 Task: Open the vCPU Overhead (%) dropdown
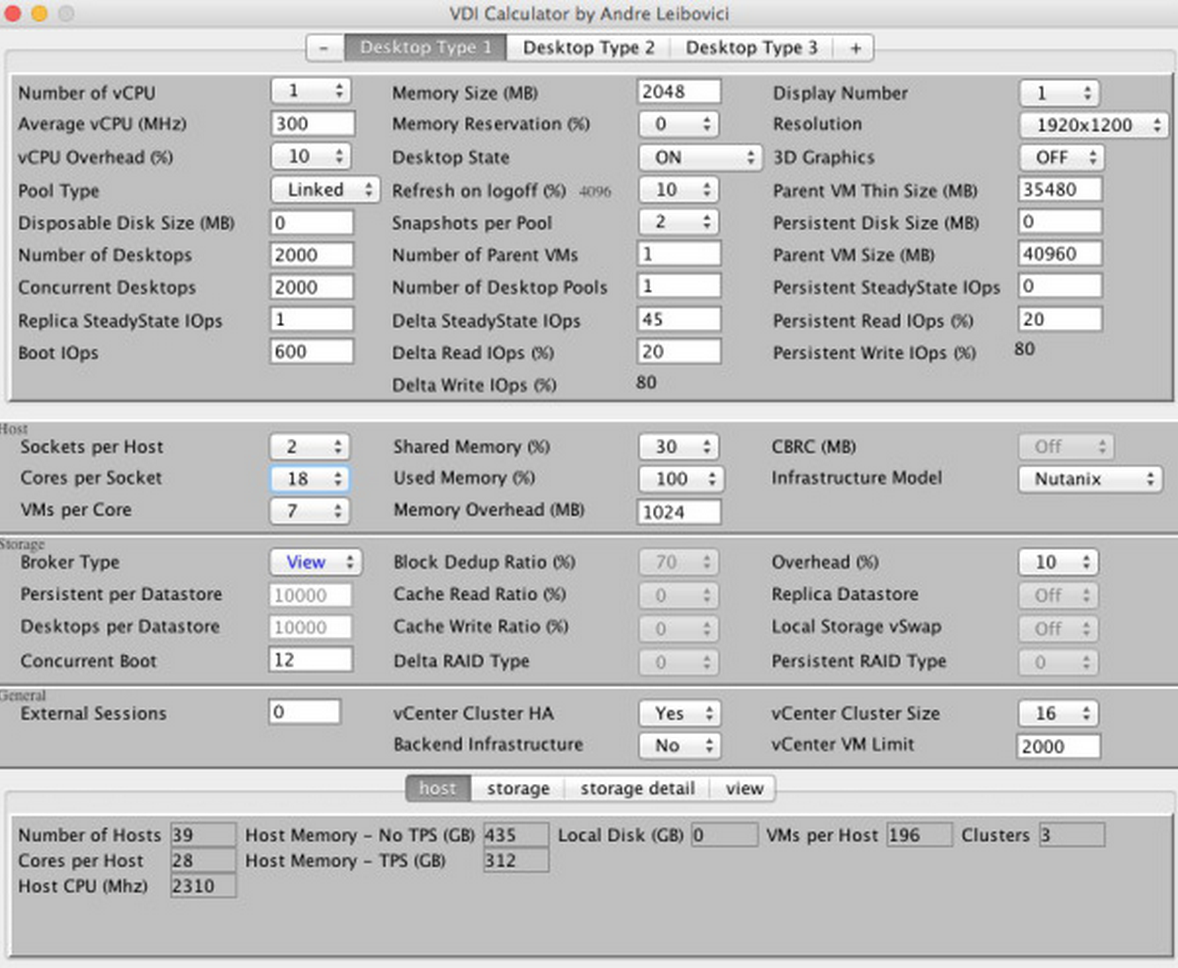(x=310, y=156)
